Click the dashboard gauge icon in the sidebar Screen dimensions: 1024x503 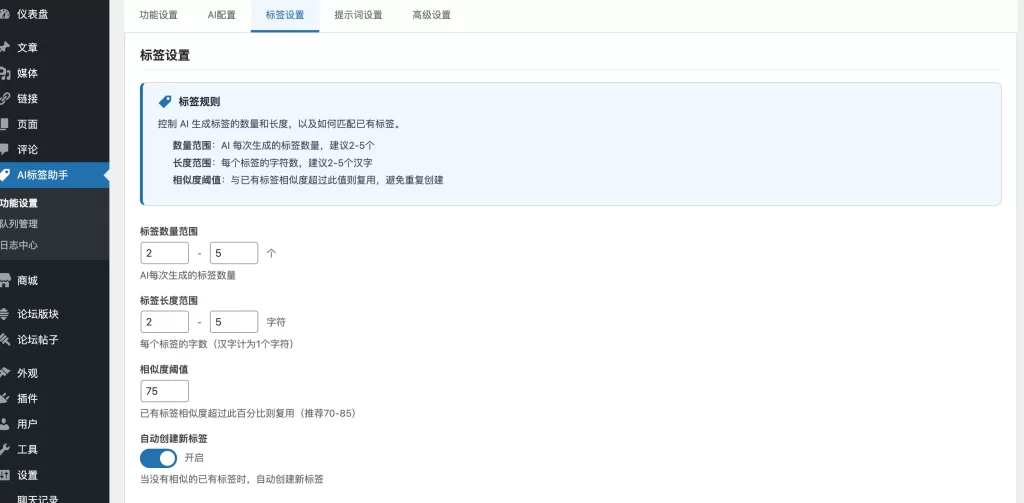[4, 14]
